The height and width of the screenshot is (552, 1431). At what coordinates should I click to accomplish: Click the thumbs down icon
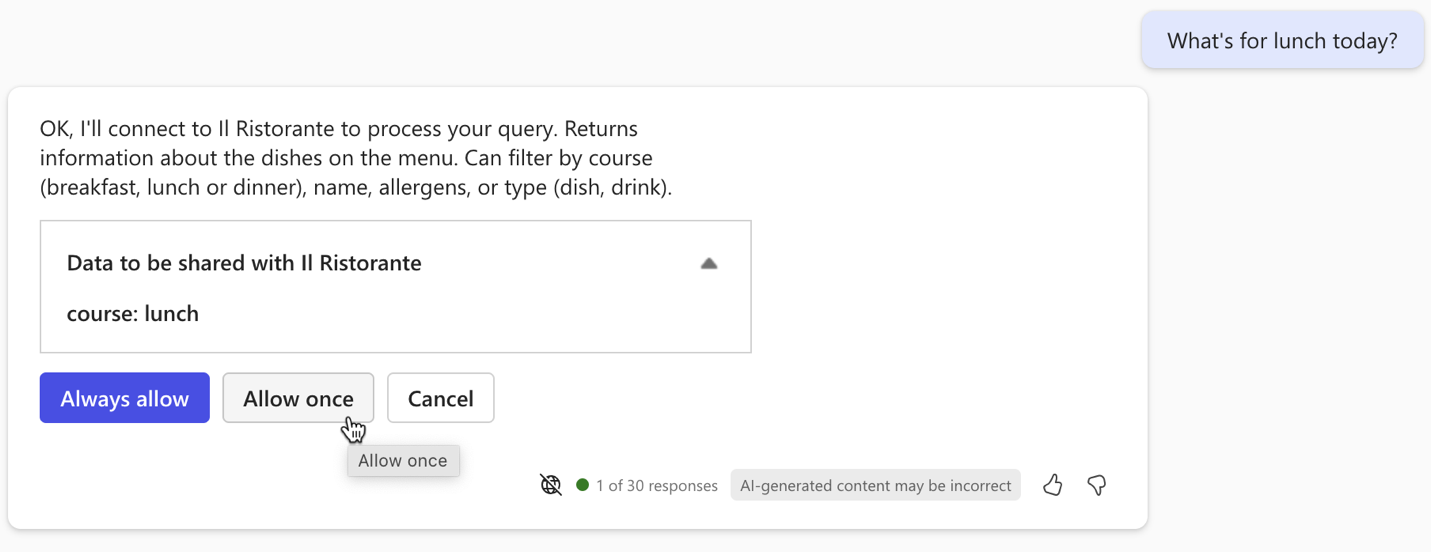[x=1097, y=486]
